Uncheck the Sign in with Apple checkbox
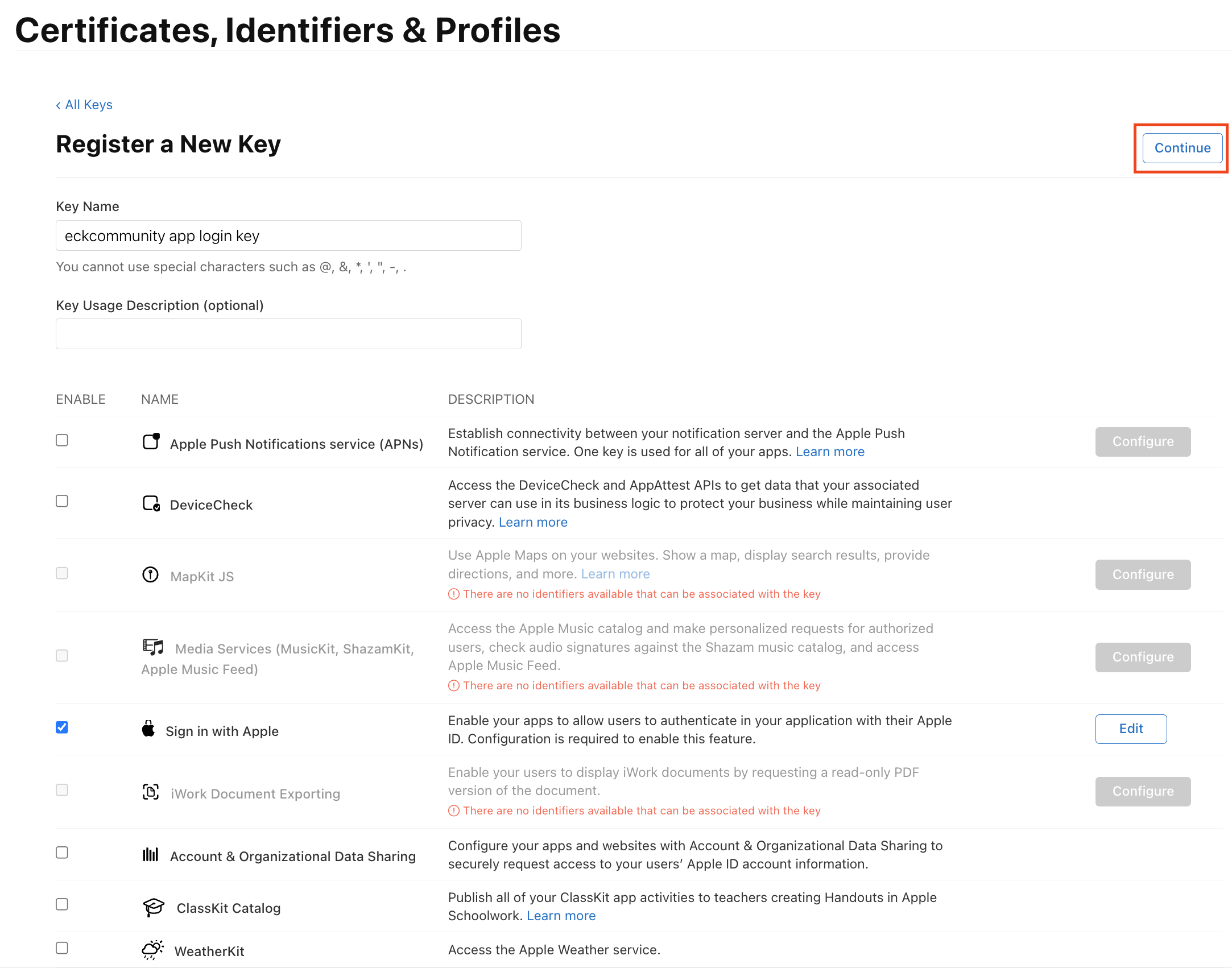 pyautogui.click(x=62, y=727)
